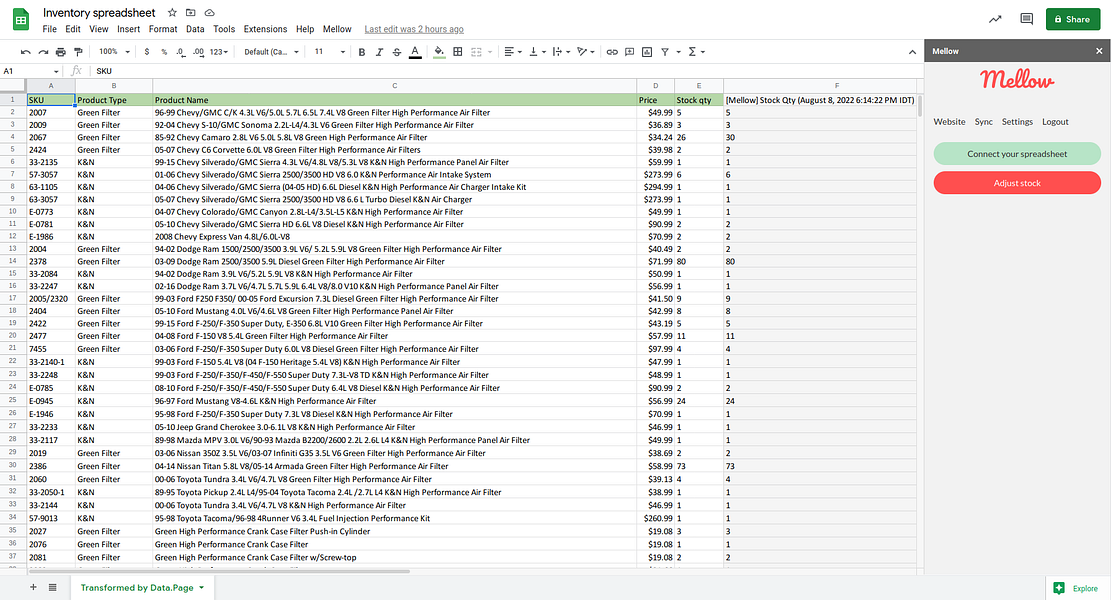The image size is (1111, 600).
Task: Toggle bold formatting
Action: coord(361,52)
